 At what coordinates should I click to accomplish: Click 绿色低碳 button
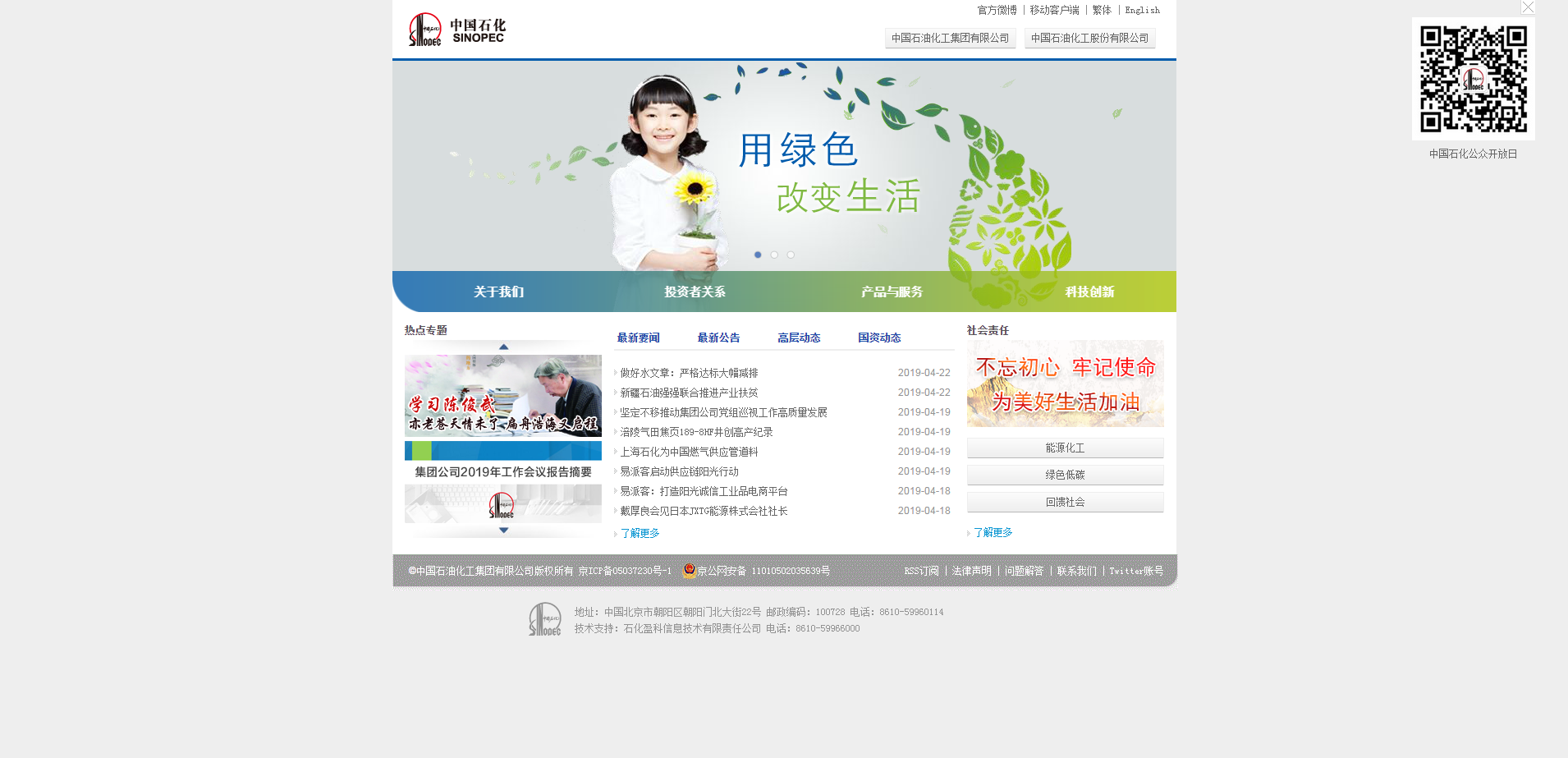1065,475
